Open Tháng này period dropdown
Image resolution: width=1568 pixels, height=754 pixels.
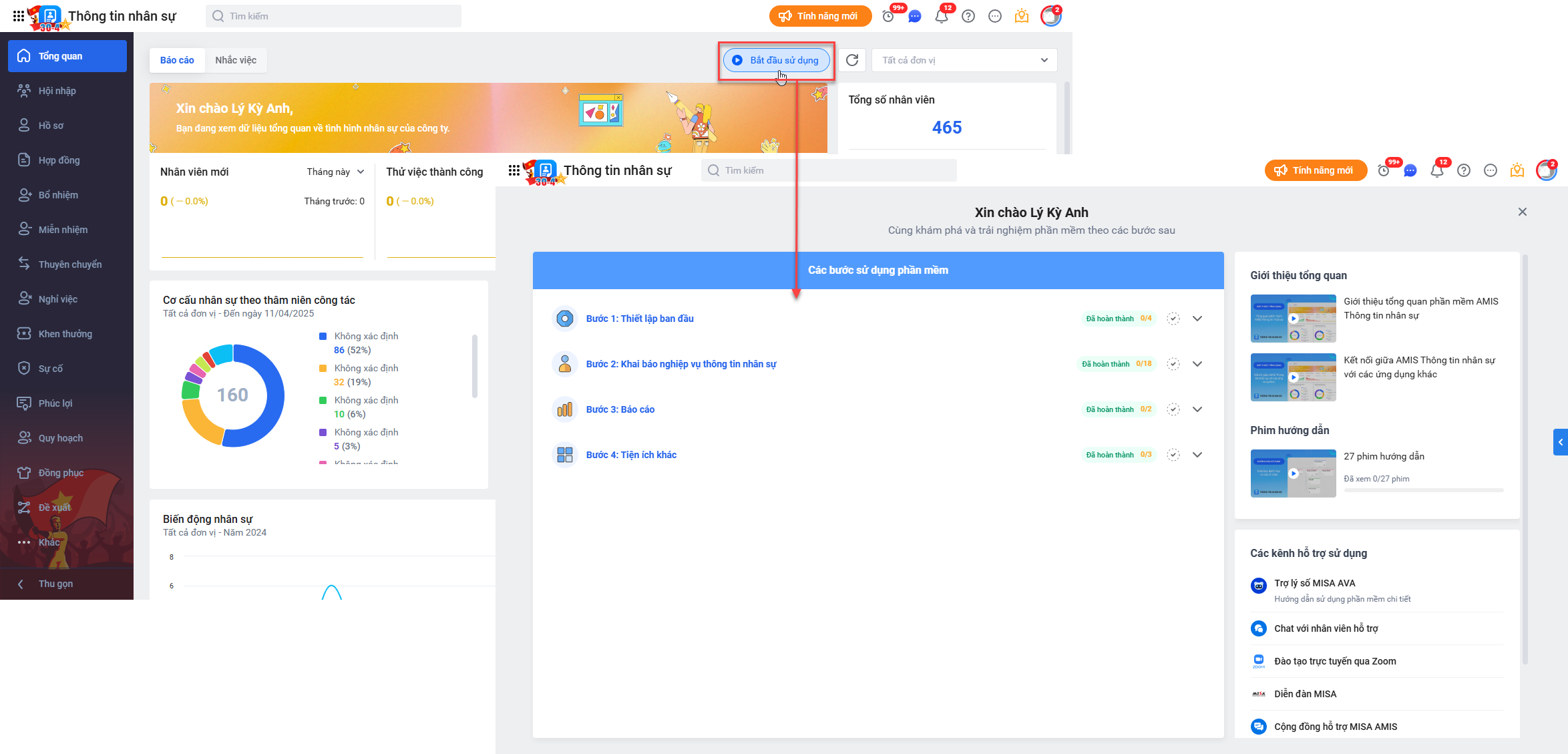point(335,172)
